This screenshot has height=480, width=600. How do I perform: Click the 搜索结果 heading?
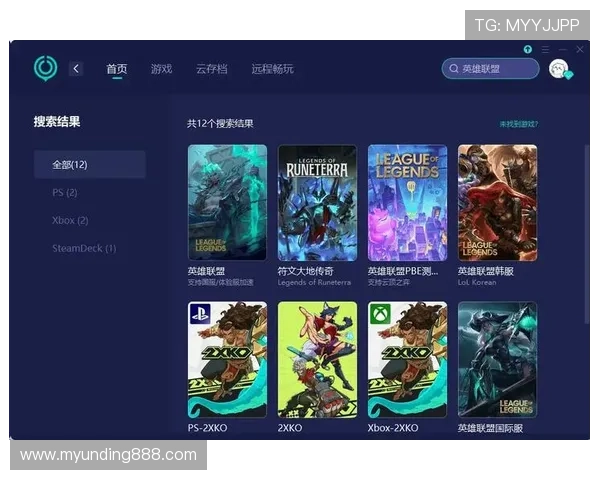[x=57, y=122]
